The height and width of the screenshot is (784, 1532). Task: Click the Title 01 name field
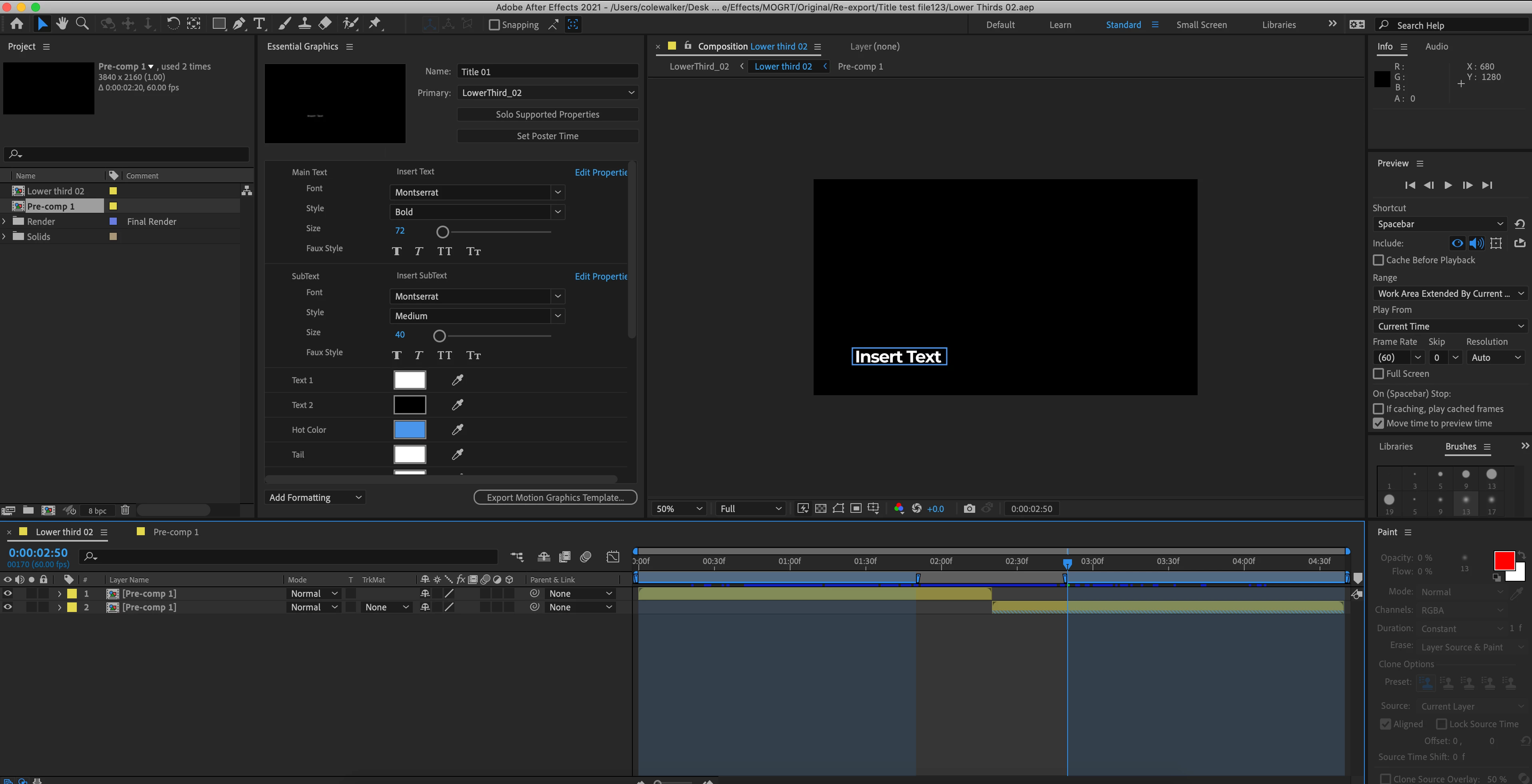coord(547,71)
